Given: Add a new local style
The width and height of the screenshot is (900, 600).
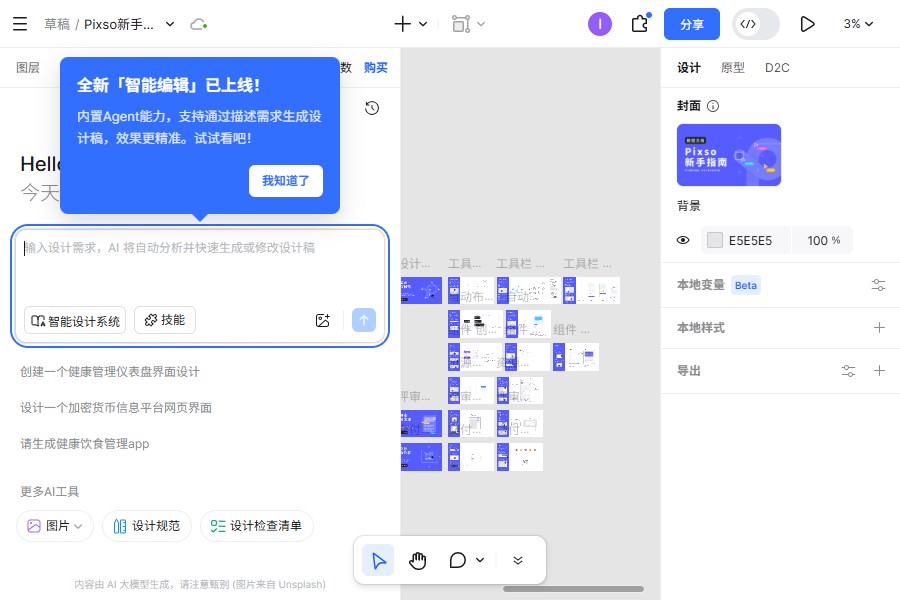Looking at the screenshot, I should click(x=879, y=328).
